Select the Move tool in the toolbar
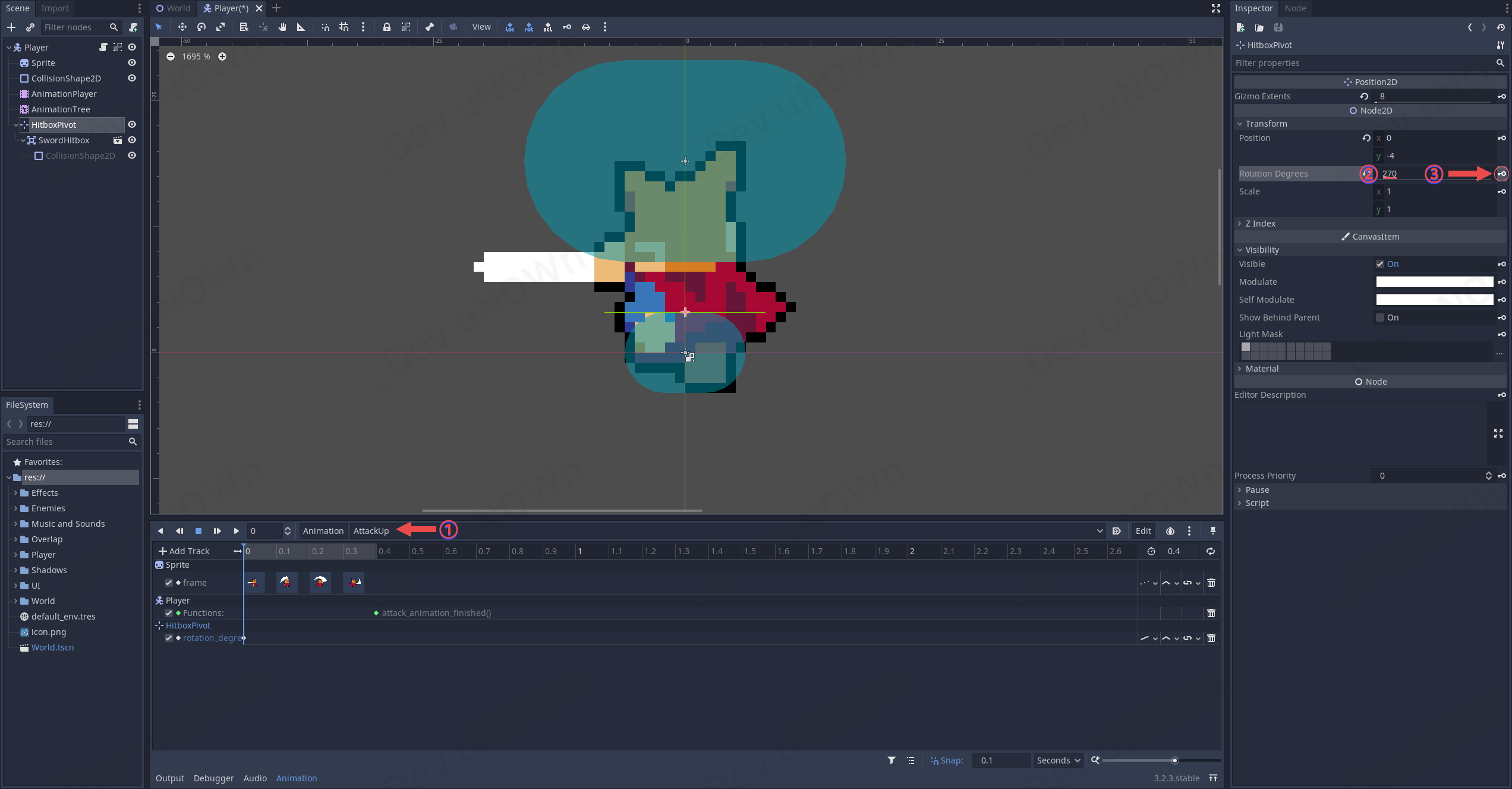The width and height of the screenshot is (1512, 789). coord(182,27)
